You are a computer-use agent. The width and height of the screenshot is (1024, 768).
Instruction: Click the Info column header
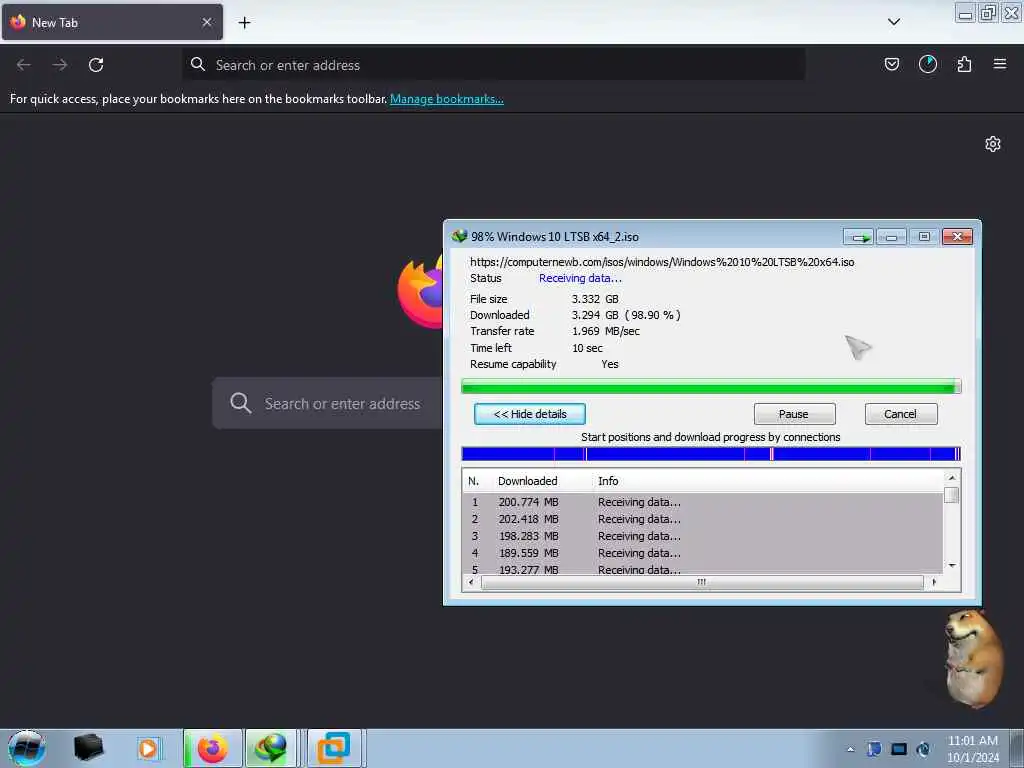tap(608, 481)
